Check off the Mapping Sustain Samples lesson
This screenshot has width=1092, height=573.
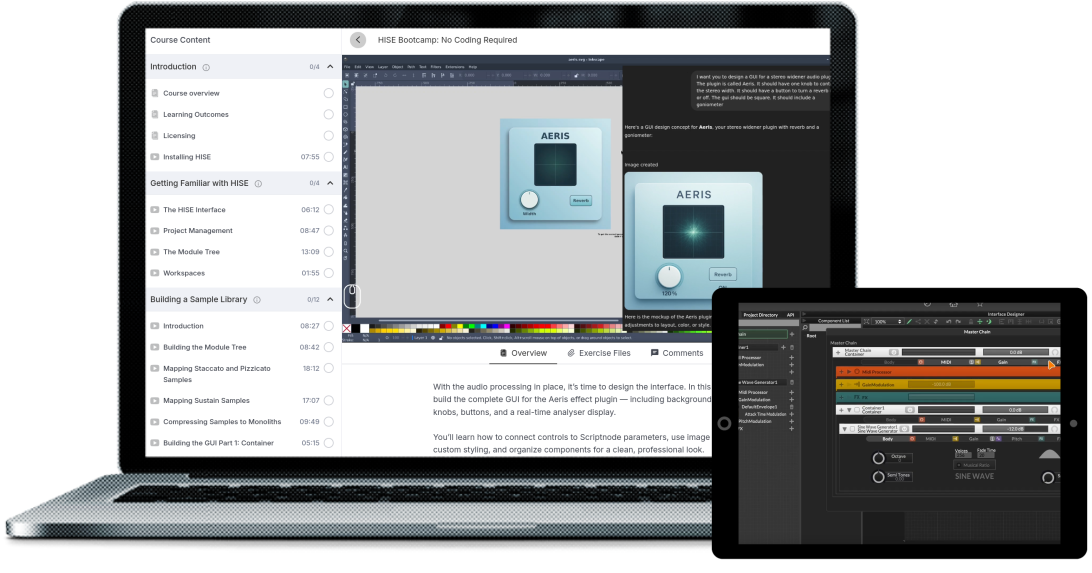tap(328, 401)
